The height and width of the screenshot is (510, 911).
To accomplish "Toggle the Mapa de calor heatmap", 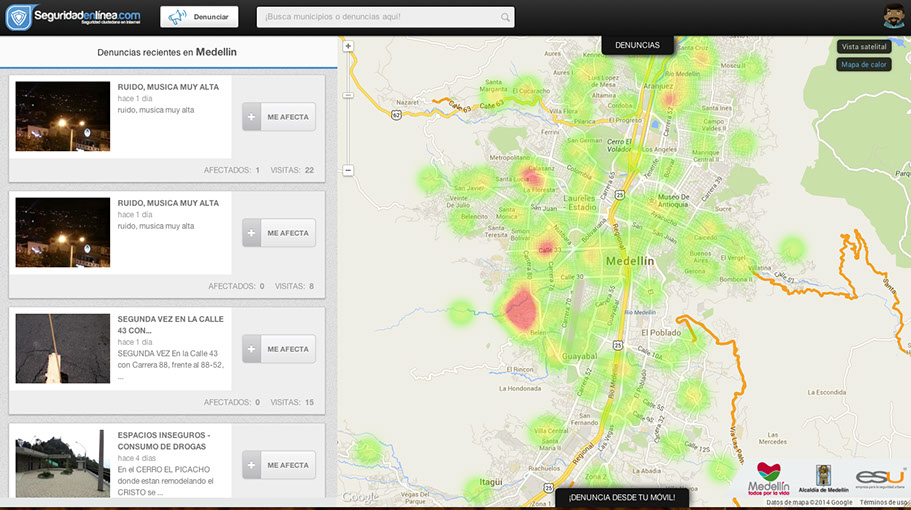I will (864, 65).
